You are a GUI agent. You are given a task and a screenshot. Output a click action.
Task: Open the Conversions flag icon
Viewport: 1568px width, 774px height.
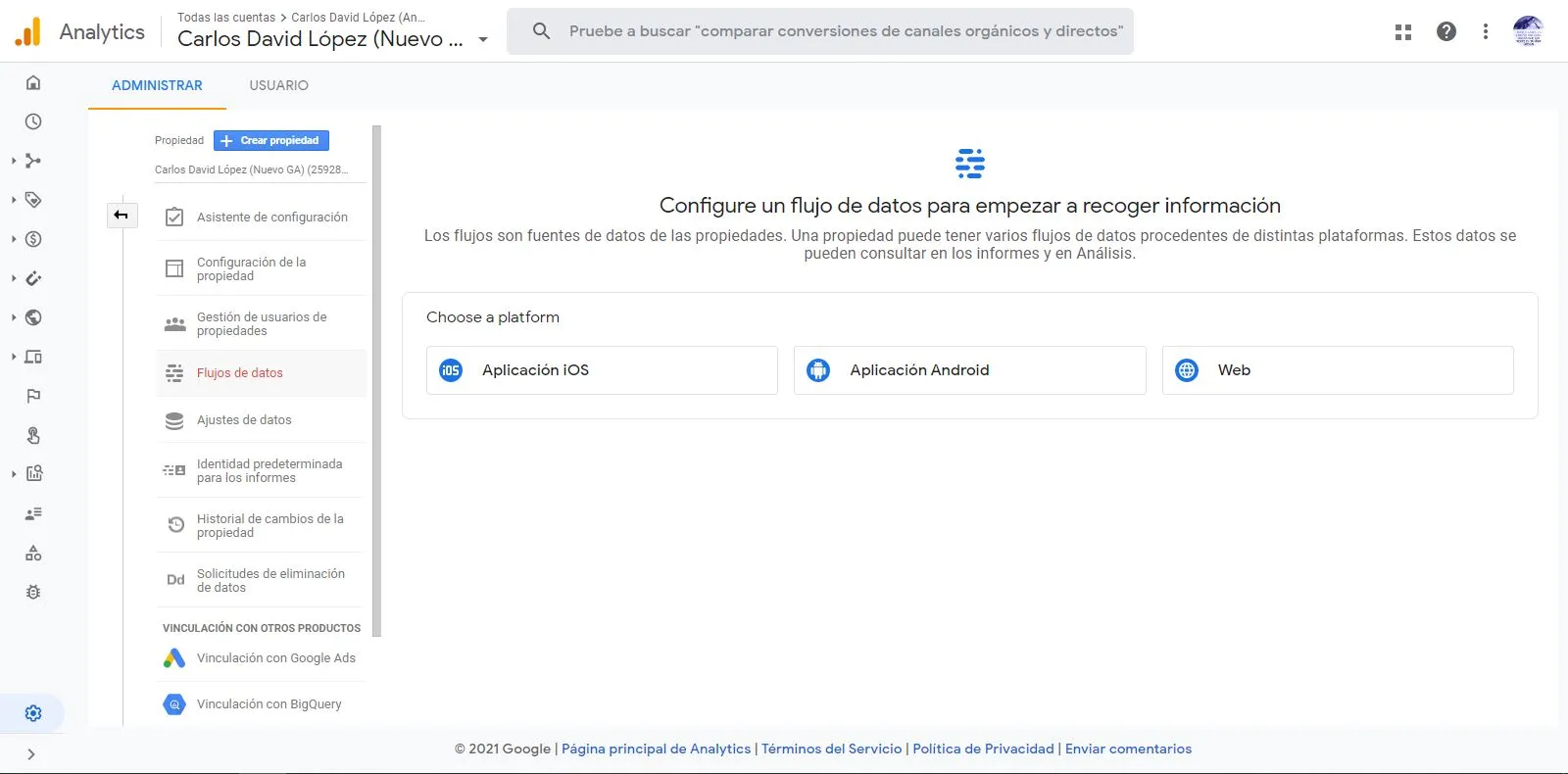[x=33, y=396]
